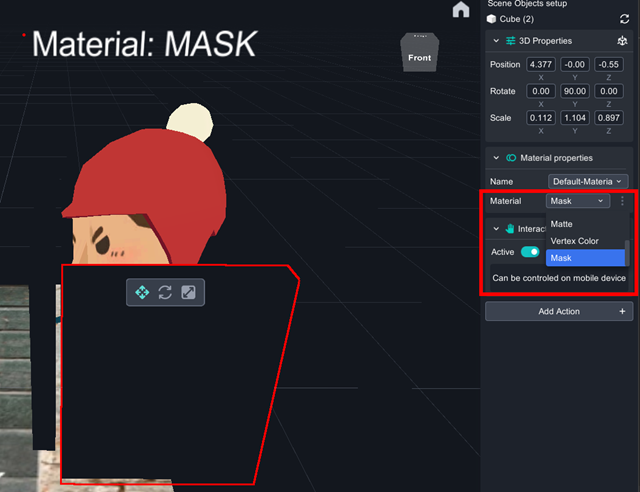Collapse the 3D Properties section
Screen dimensions: 640x492
497,41
